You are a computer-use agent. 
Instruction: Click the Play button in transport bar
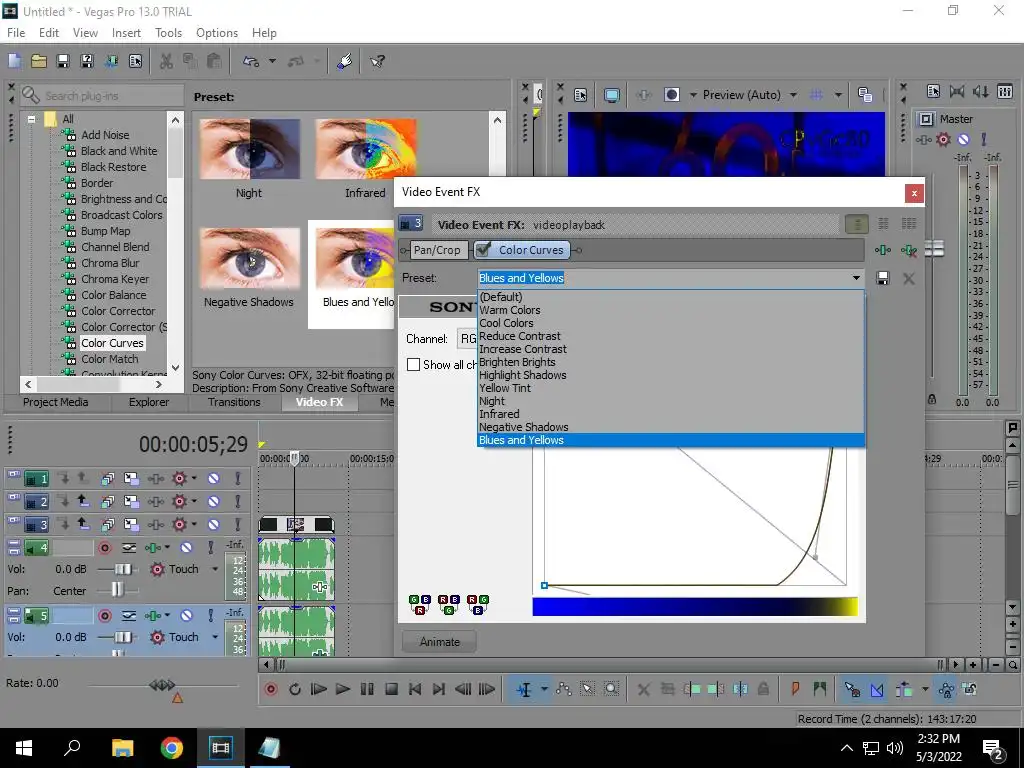click(342, 689)
